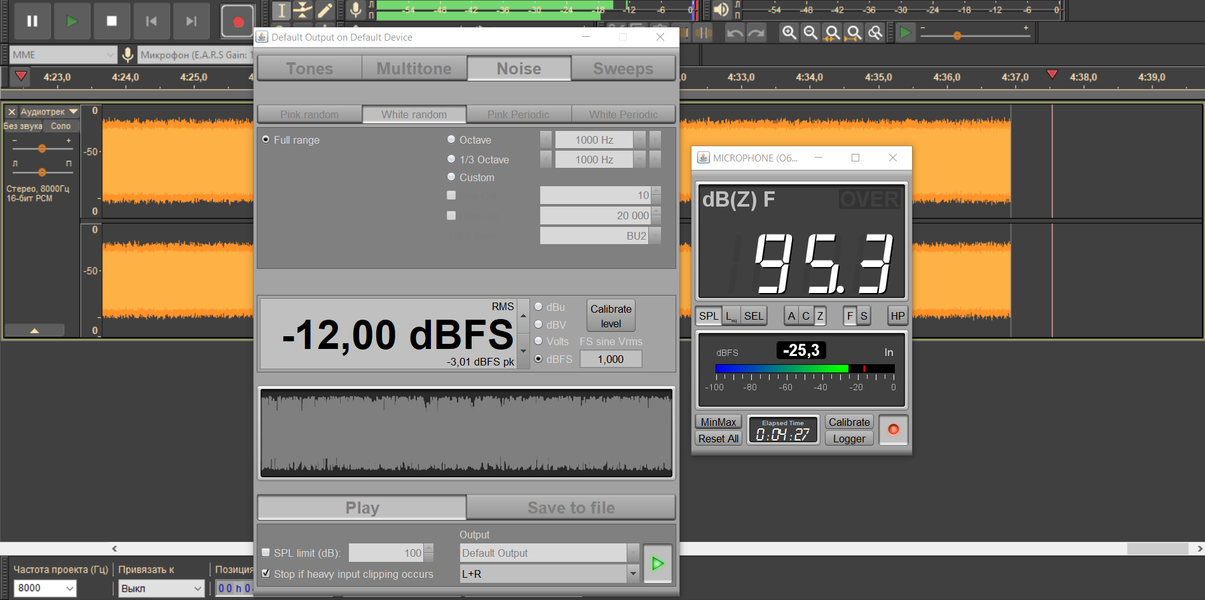Open the Аудиотрек track menu dropdown
This screenshot has height=600, width=1205.
[x=50, y=112]
